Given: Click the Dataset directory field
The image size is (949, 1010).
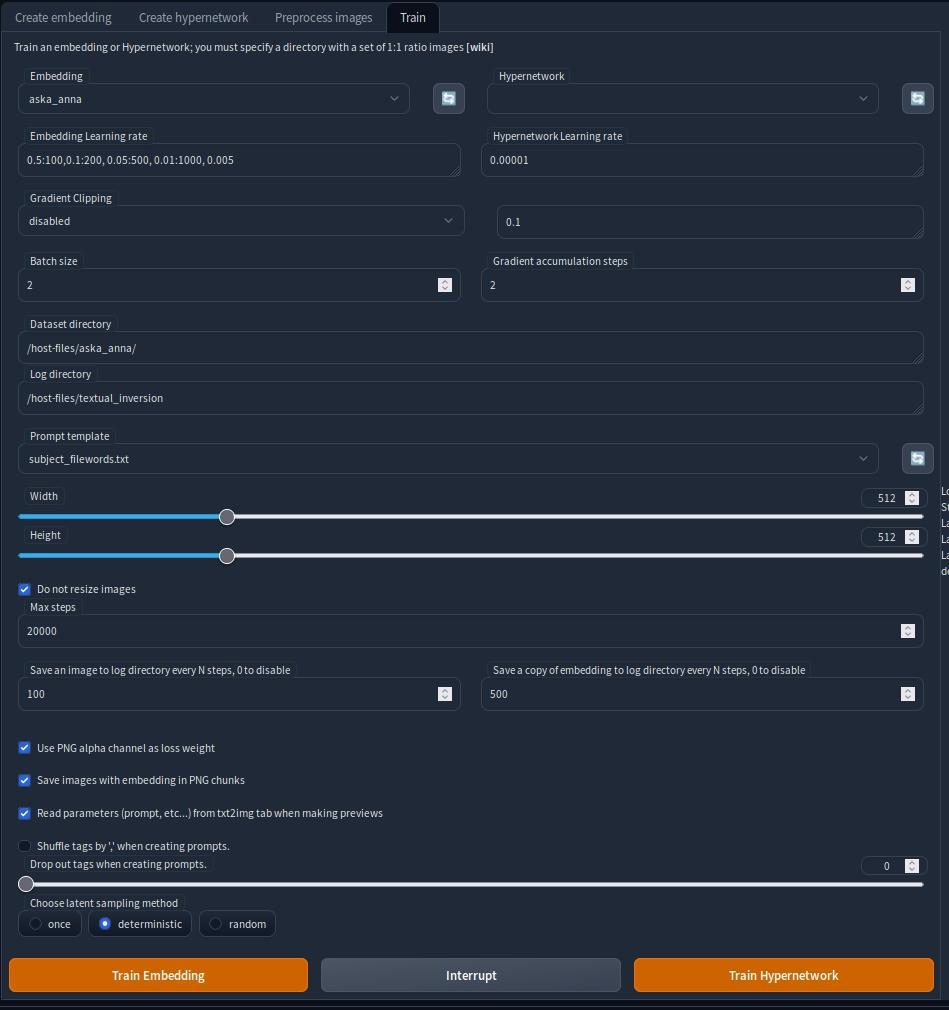Looking at the screenshot, I should pyautogui.click(x=471, y=348).
